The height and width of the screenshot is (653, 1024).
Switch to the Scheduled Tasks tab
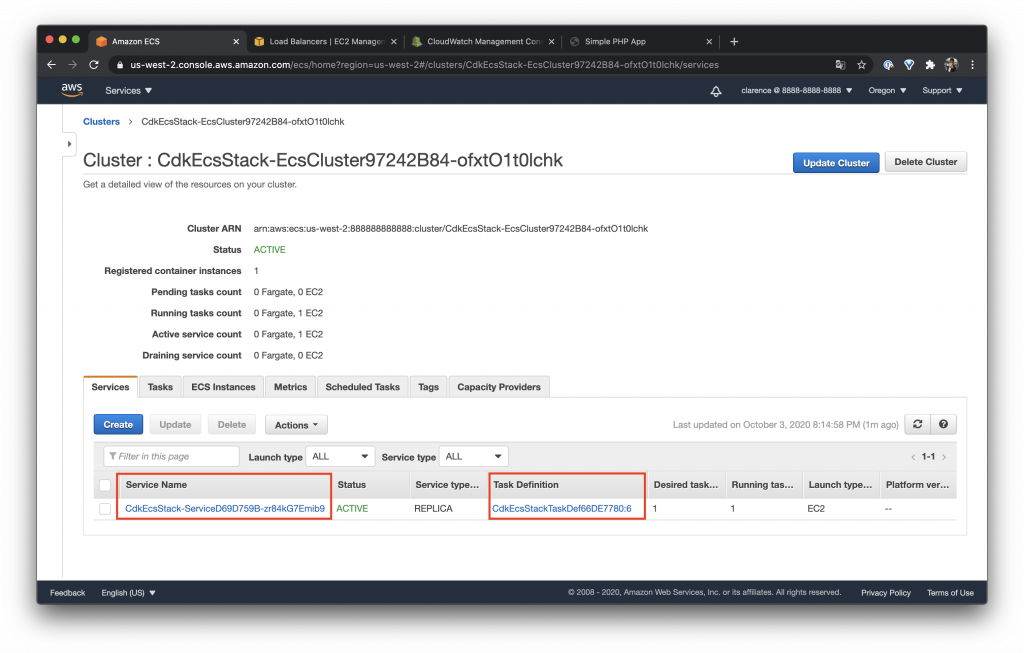coord(362,387)
